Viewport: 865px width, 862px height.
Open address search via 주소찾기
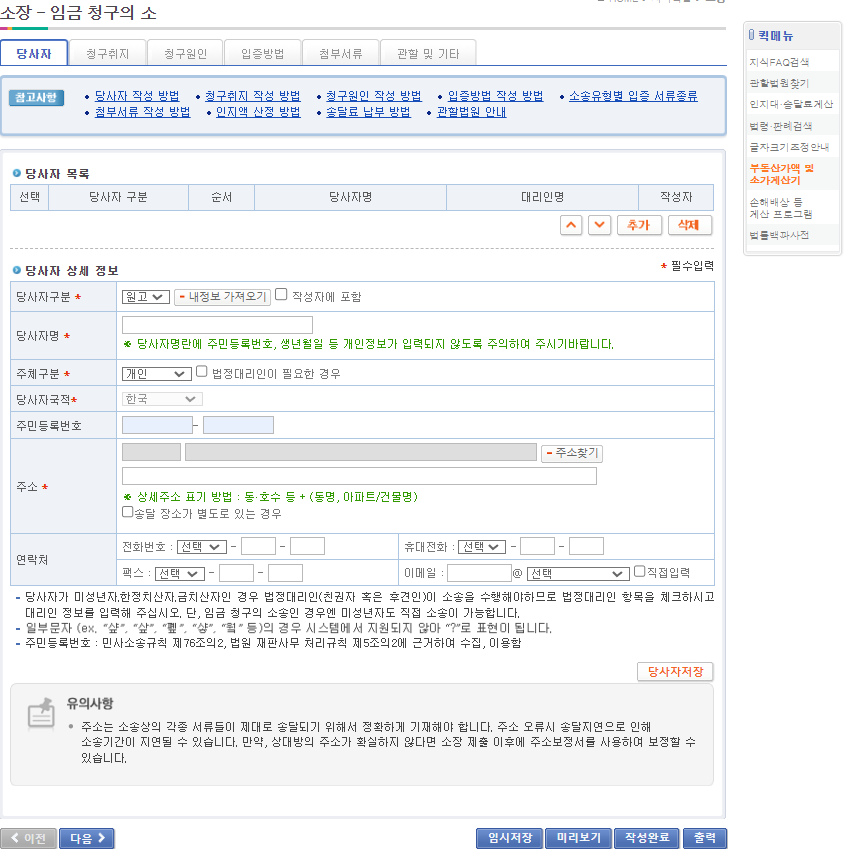tap(574, 452)
